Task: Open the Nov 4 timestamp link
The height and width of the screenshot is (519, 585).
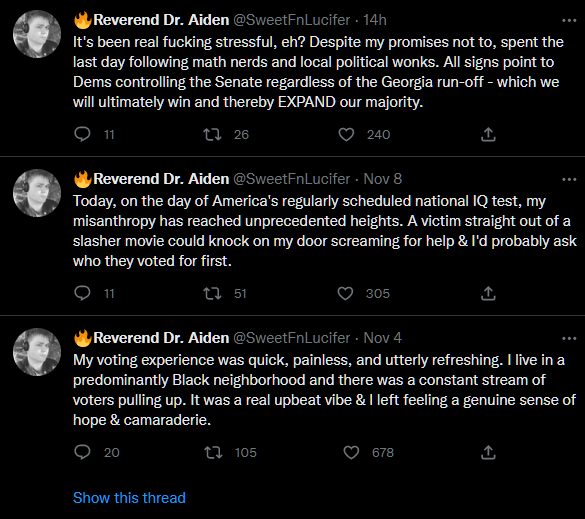Action: (x=382, y=338)
